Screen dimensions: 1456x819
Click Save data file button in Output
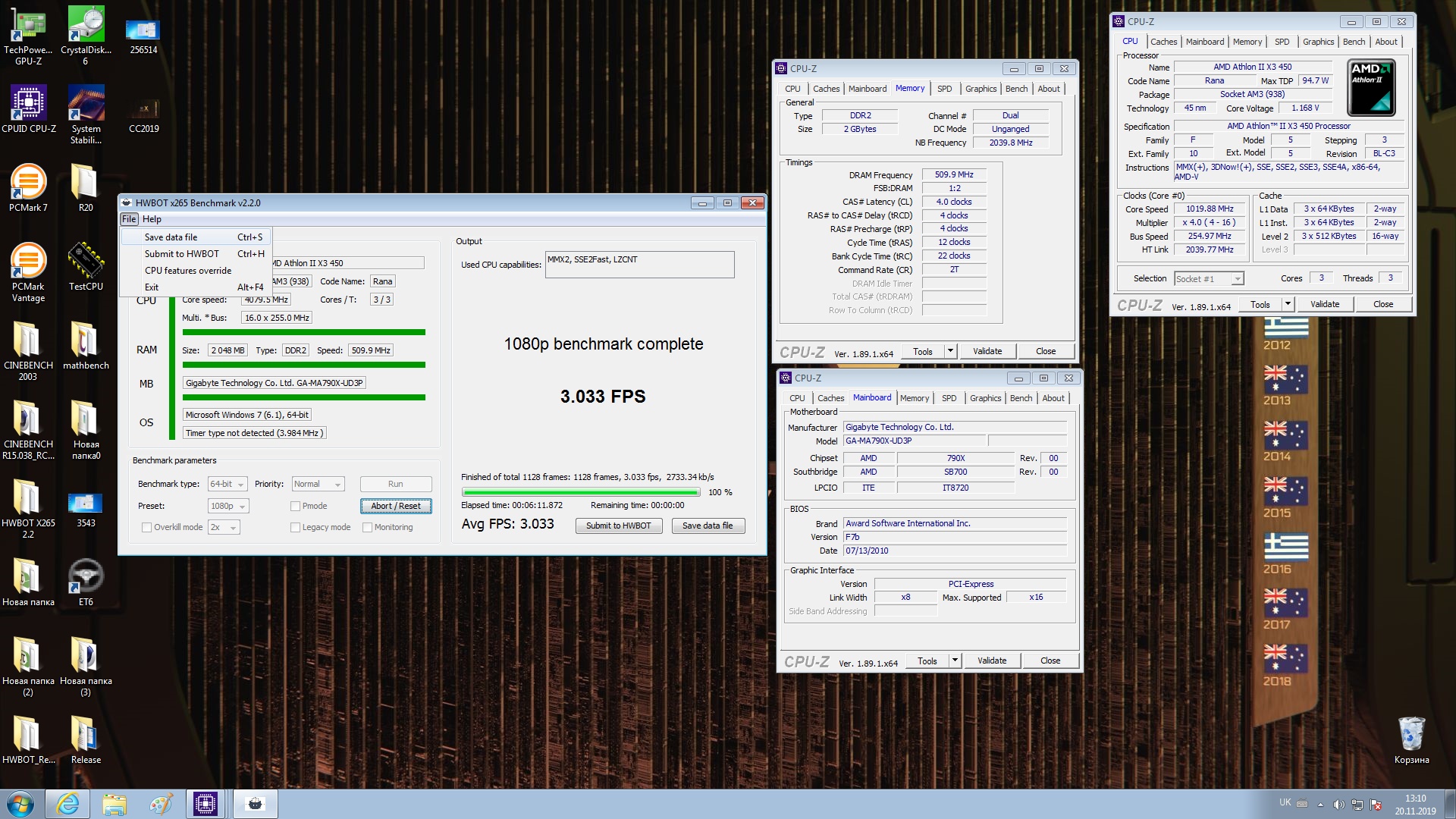(x=708, y=526)
